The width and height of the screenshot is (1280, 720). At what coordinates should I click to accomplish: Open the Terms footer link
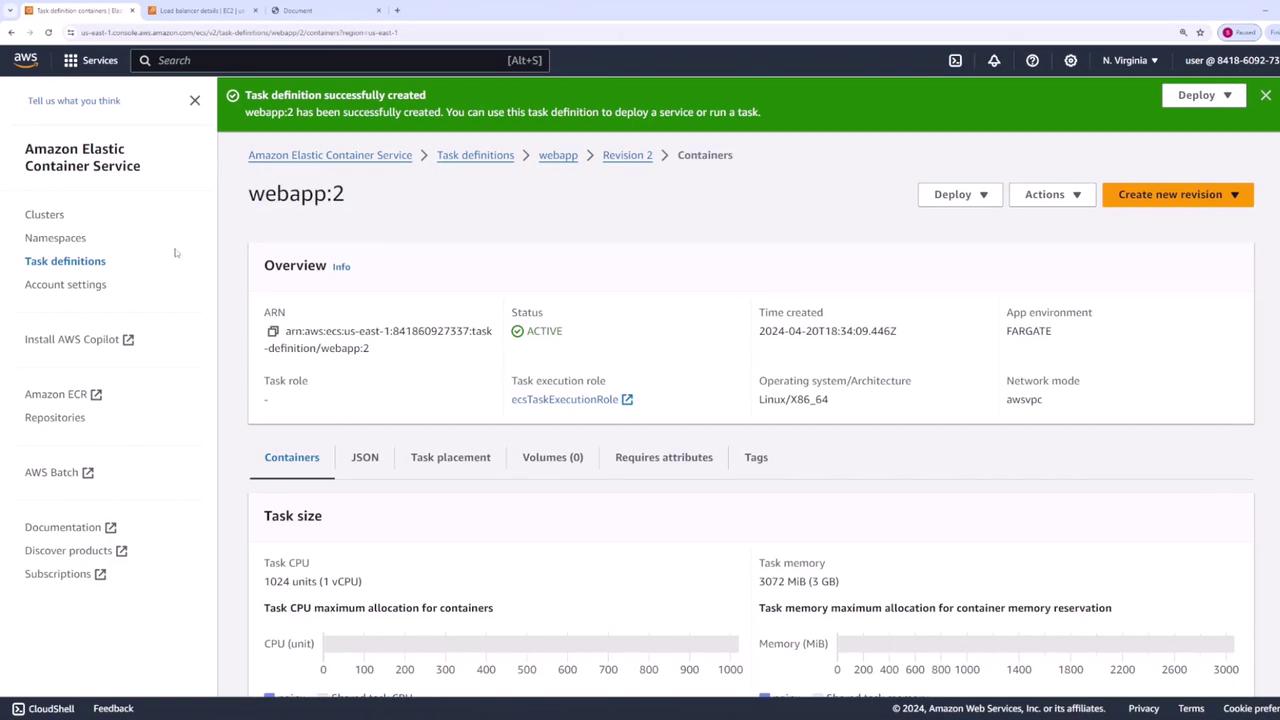point(1191,709)
